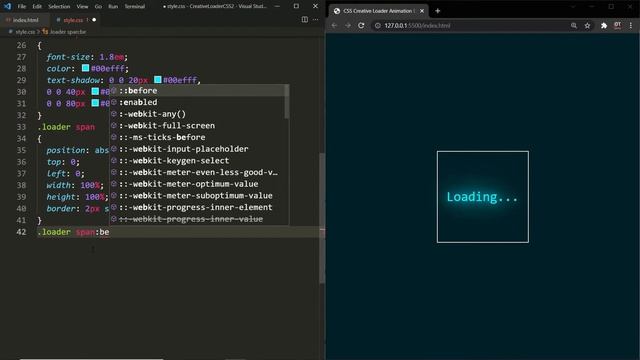Screen dimensions: 640x360
Task: Click the editor vertical scrollbar
Action: pos(322,218)
